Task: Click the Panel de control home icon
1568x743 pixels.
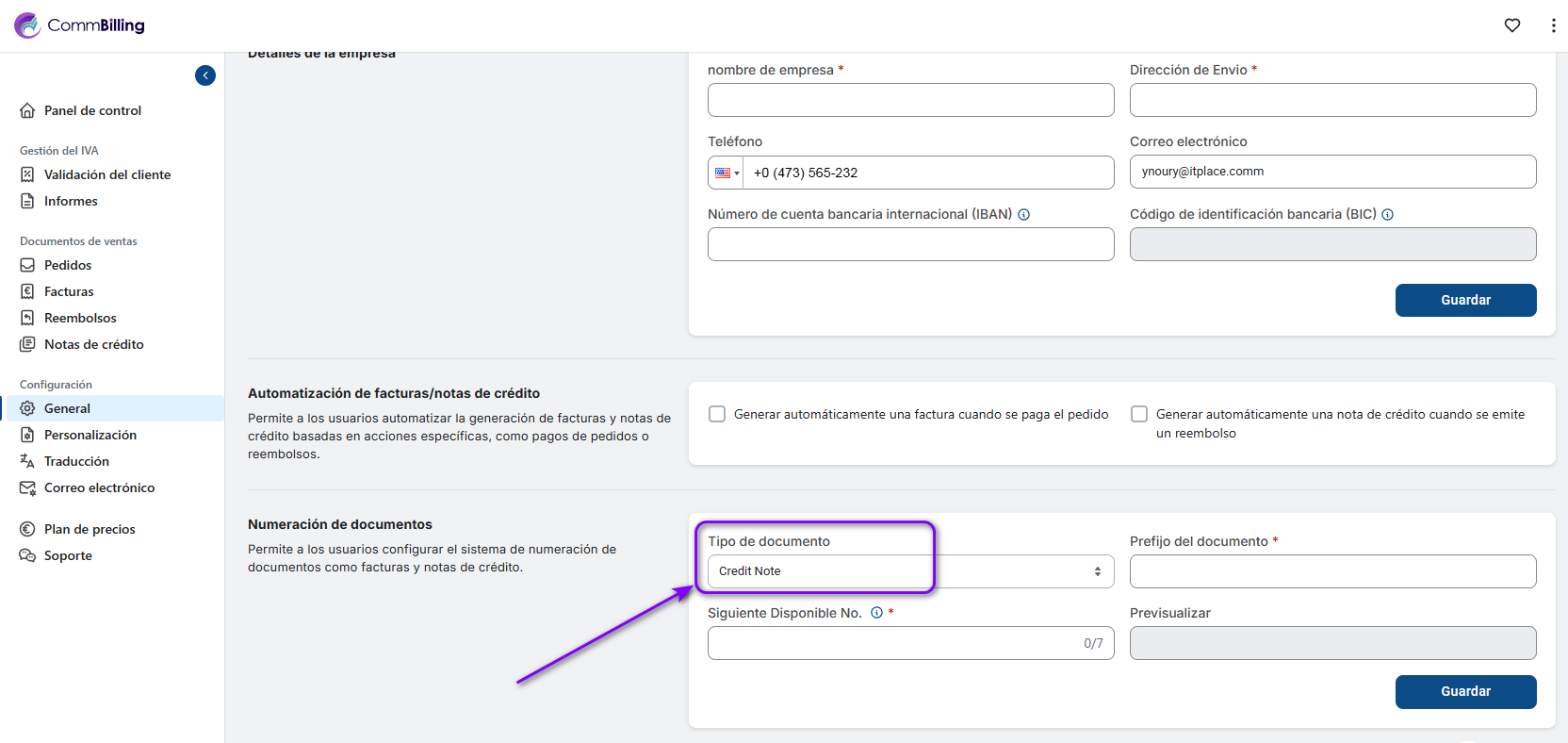Action: point(28,110)
